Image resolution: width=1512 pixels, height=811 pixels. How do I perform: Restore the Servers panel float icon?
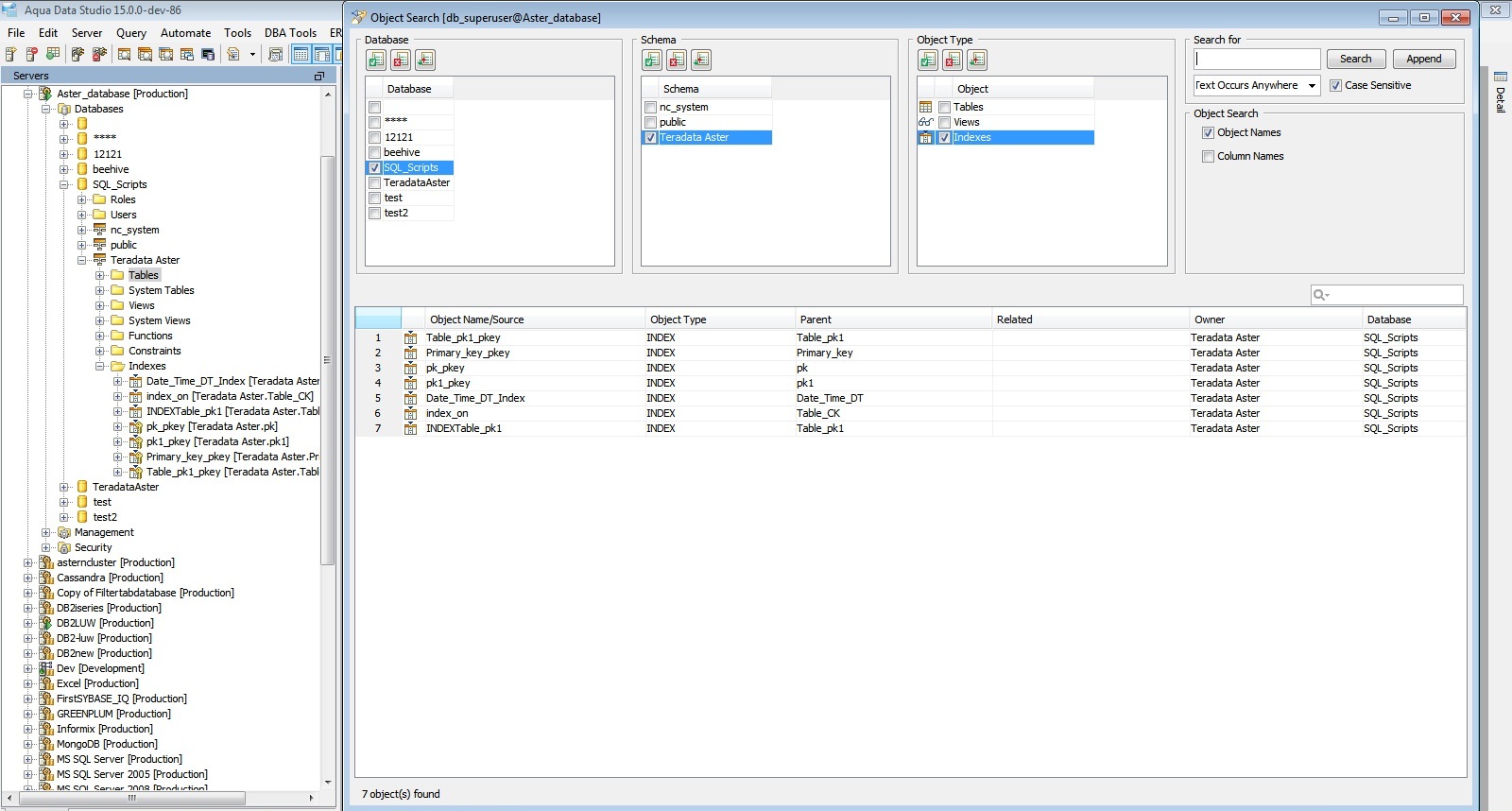319,76
